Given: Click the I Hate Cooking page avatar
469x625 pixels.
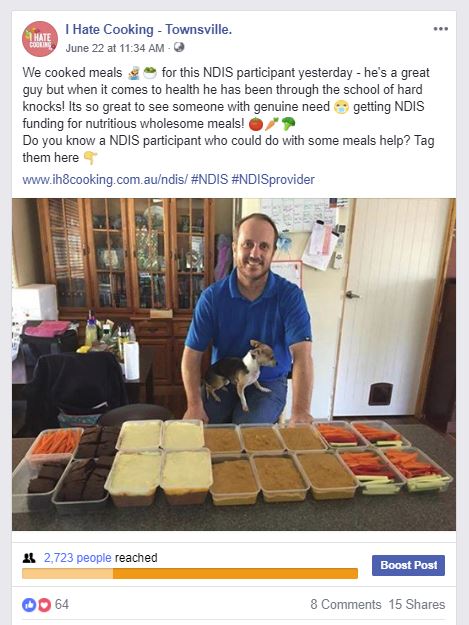Looking at the screenshot, I should [x=40, y=39].
